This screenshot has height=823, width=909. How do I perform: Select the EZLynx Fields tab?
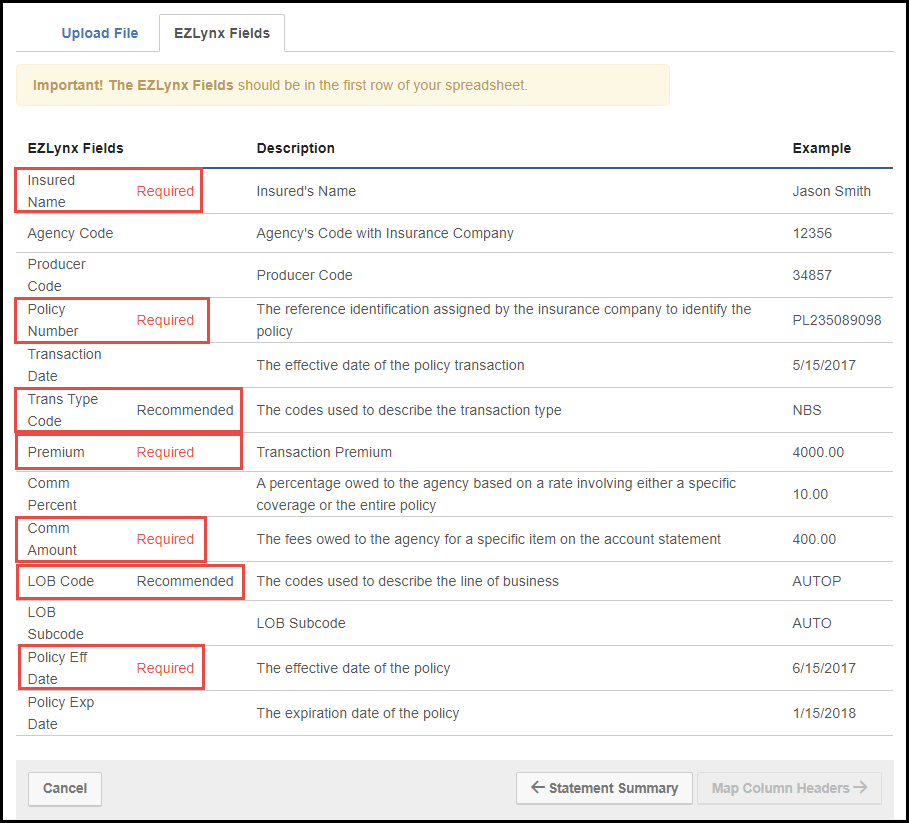(x=222, y=33)
